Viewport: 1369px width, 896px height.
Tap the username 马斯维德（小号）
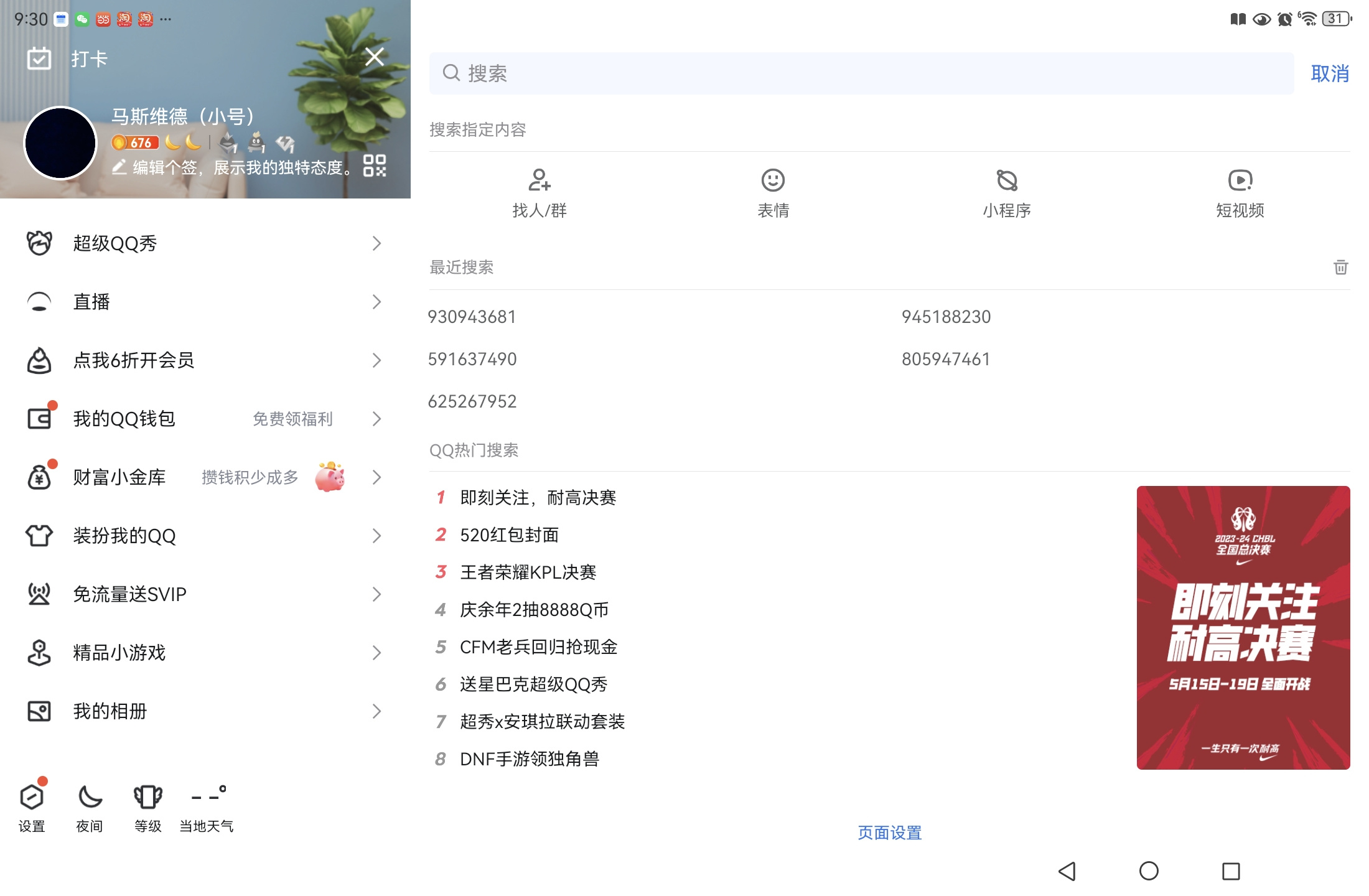183,116
